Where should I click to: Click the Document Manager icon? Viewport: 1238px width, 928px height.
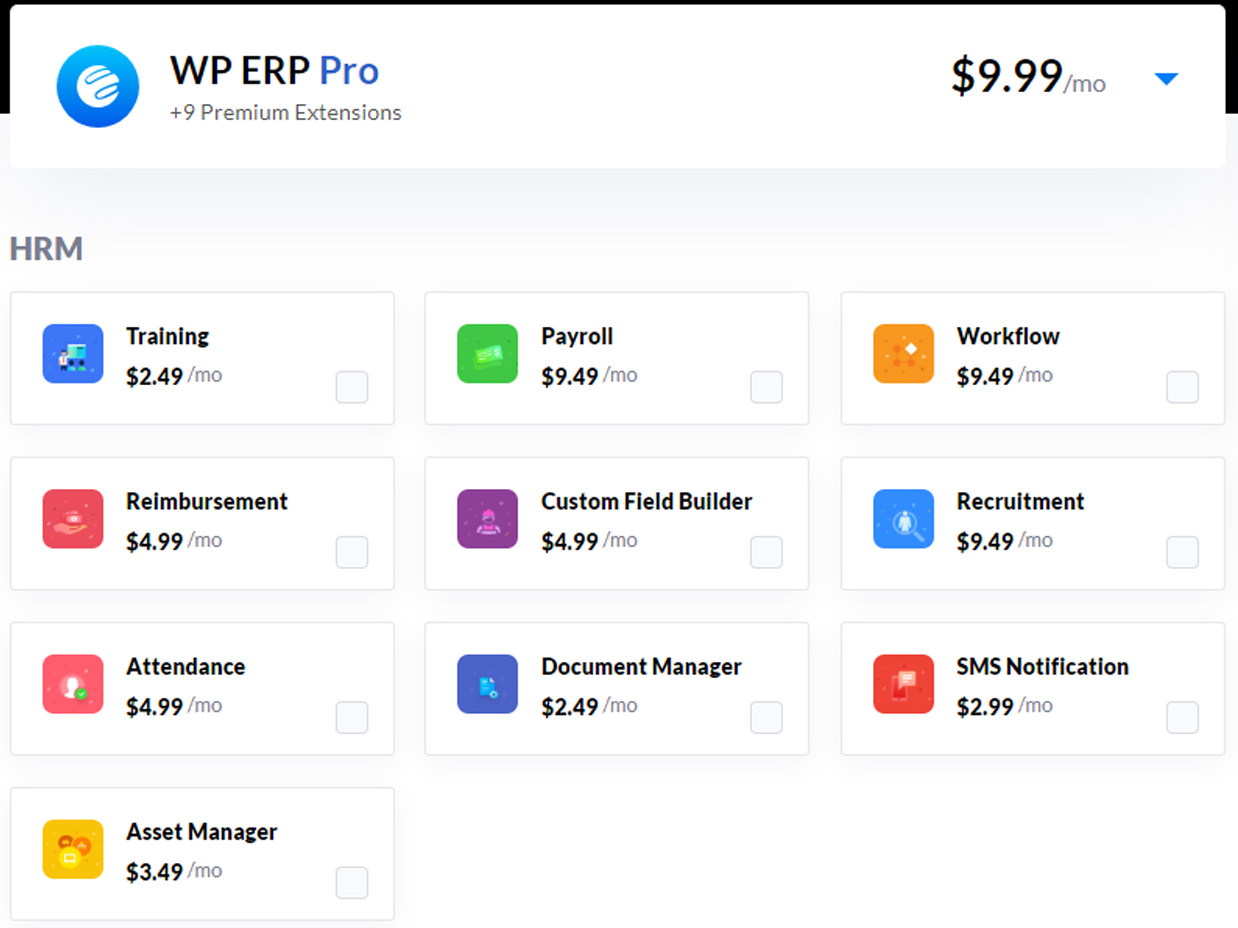(x=488, y=683)
